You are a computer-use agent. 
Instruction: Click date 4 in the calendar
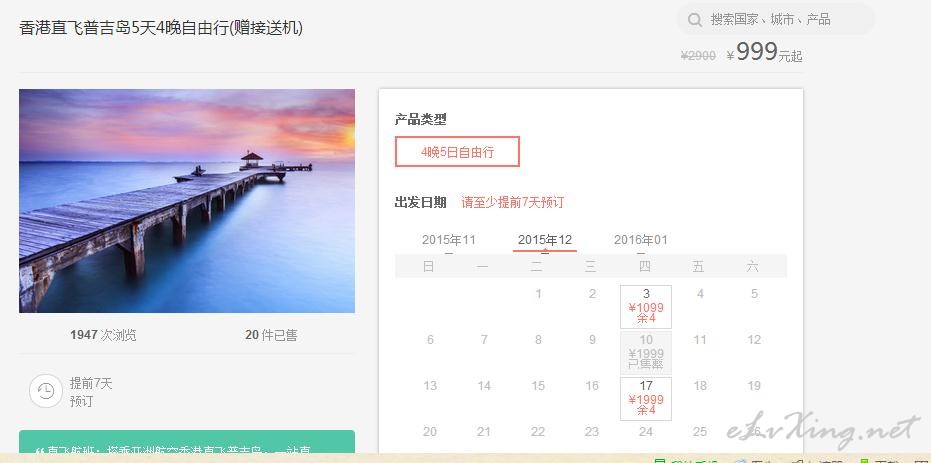(700, 293)
